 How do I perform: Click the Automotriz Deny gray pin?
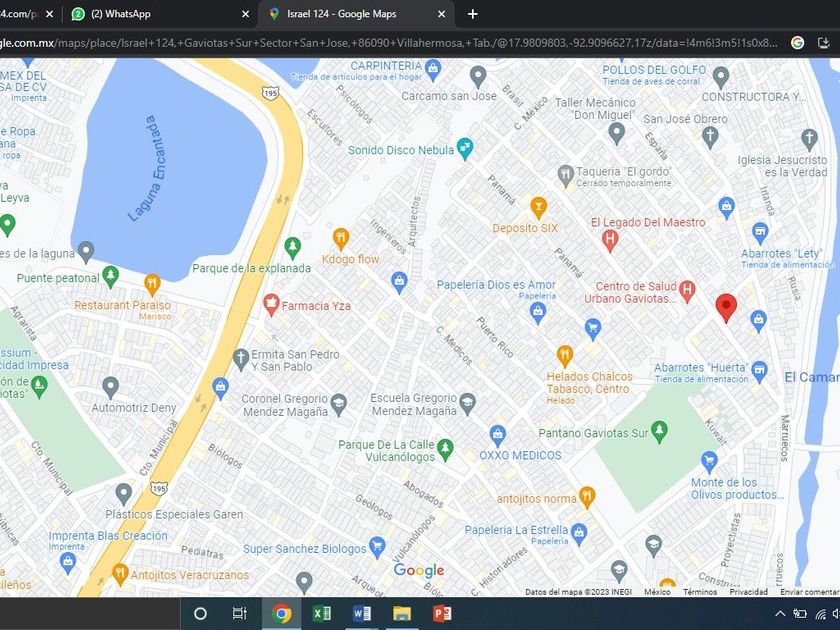pos(110,387)
